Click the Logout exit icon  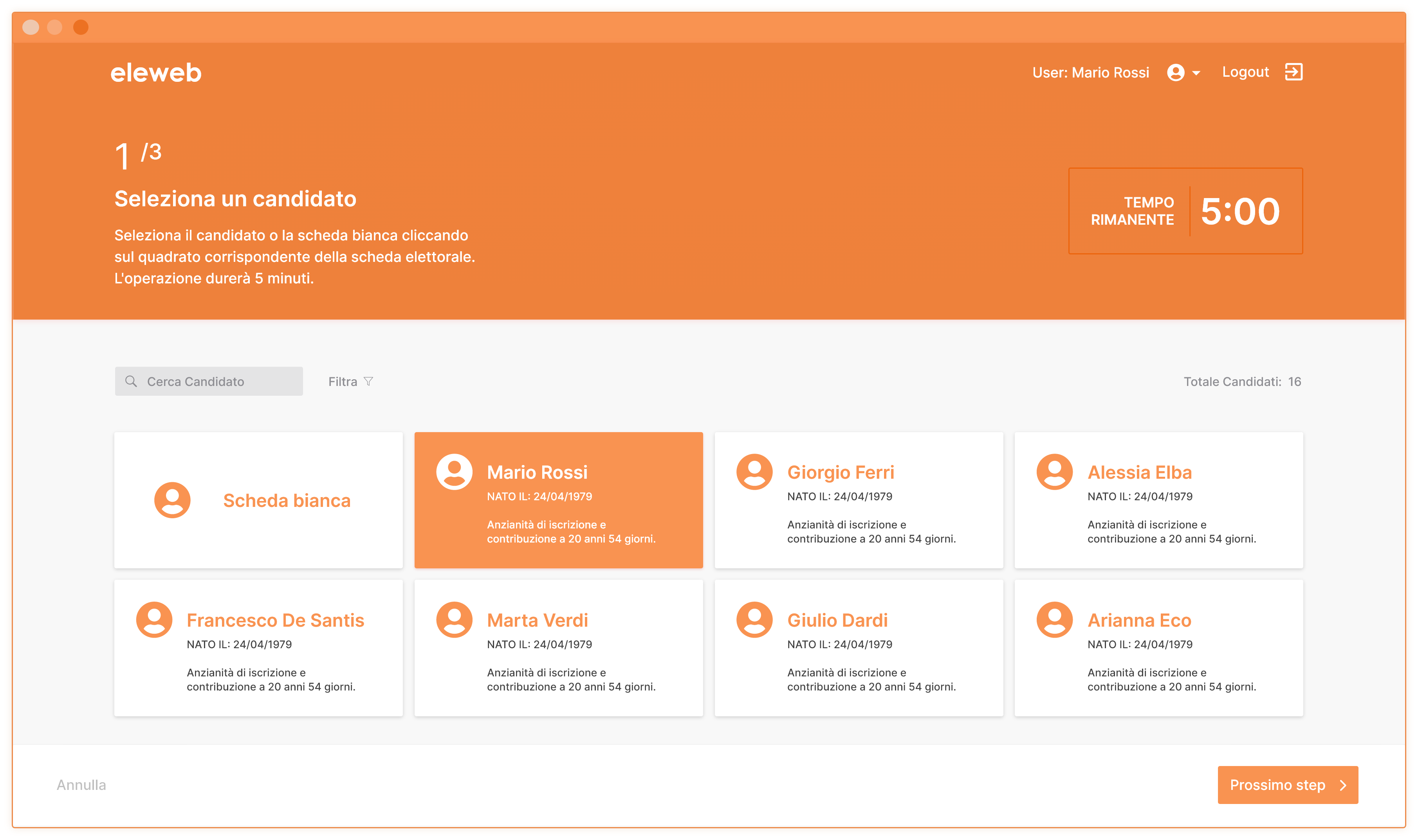(1294, 72)
